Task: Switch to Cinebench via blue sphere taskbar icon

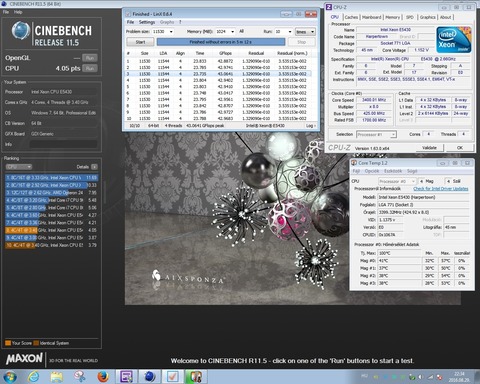Action: click(150, 377)
